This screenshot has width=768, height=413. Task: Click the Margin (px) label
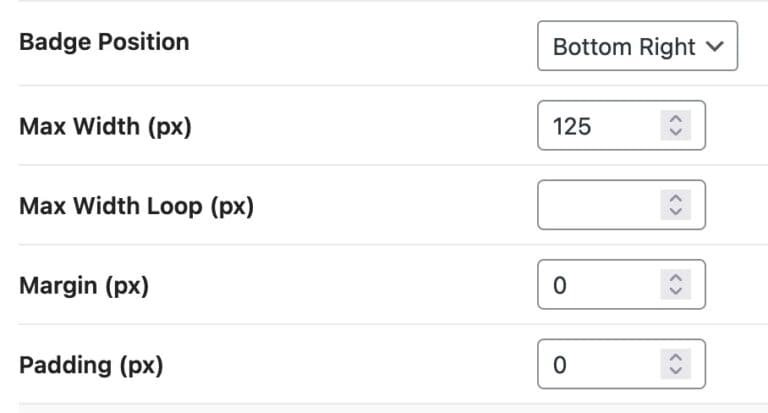click(x=84, y=286)
